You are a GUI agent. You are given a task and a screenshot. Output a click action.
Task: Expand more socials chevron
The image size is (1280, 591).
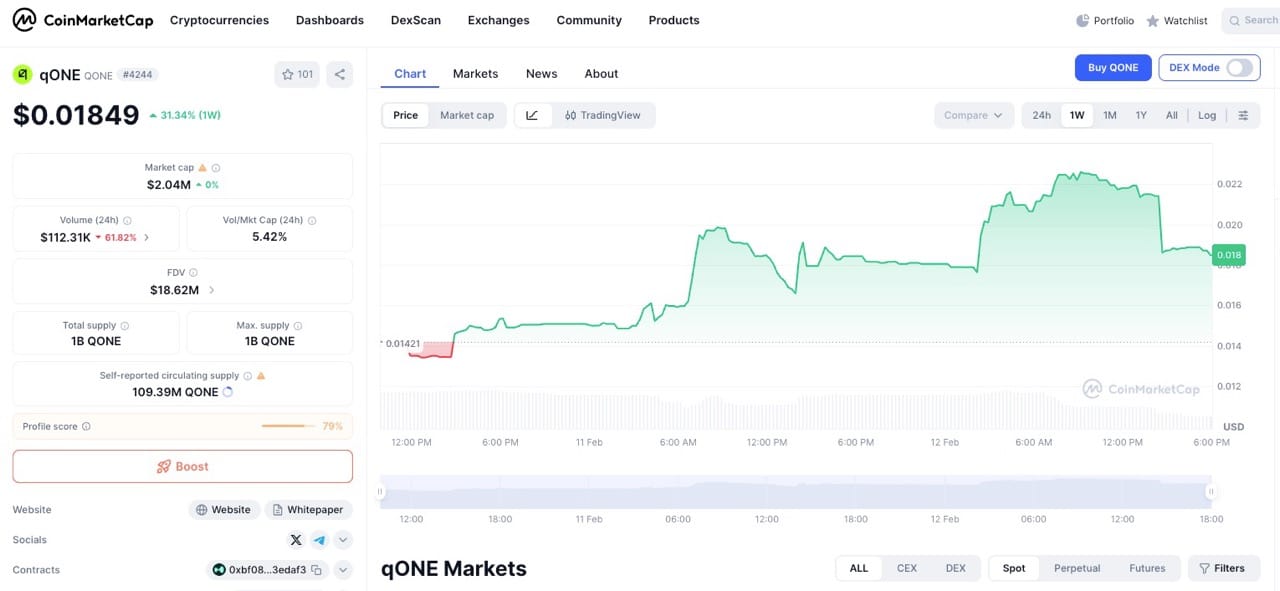click(343, 540)
